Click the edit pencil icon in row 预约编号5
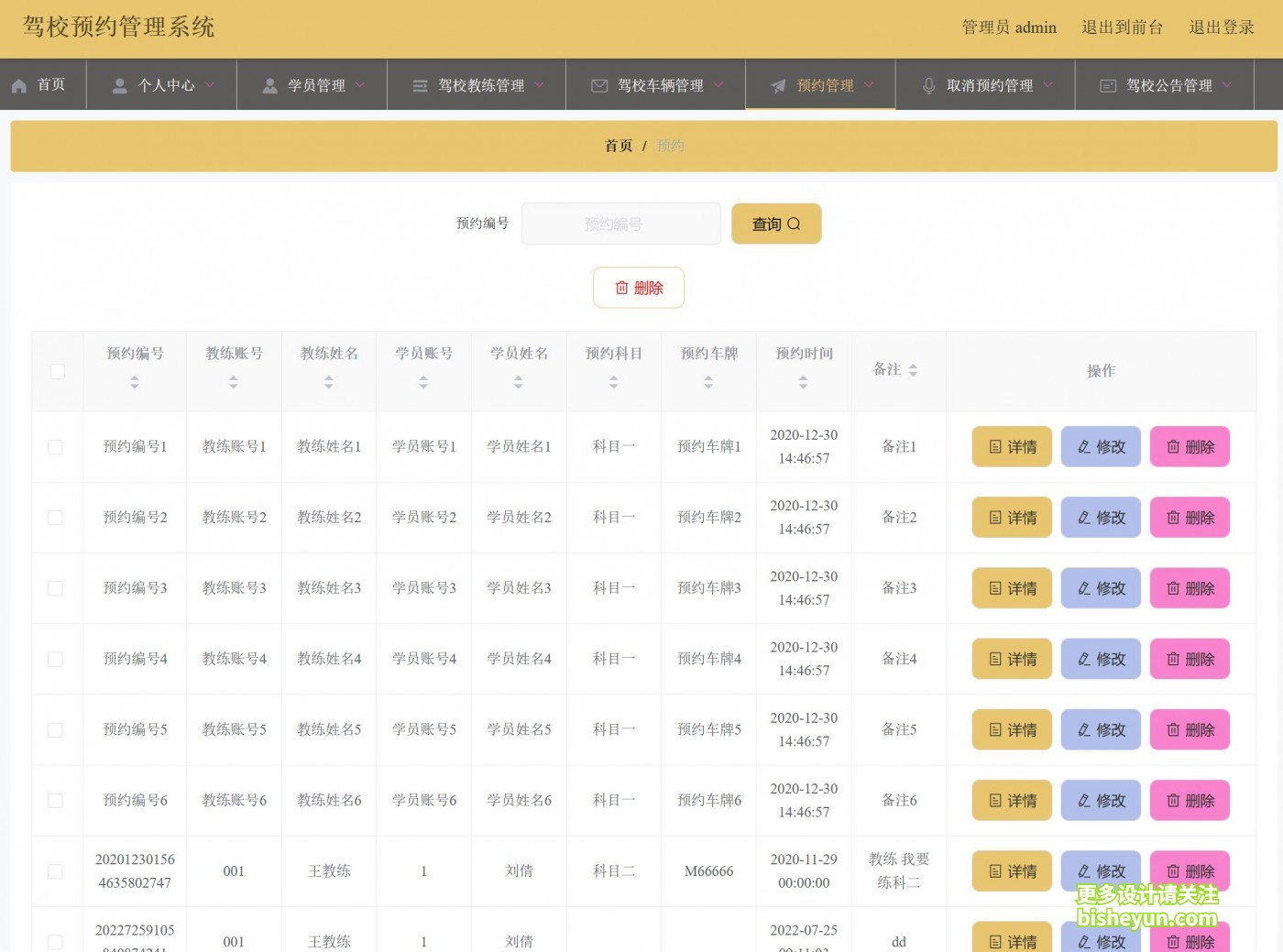The image size is (1283, 952). [1084, 730]
